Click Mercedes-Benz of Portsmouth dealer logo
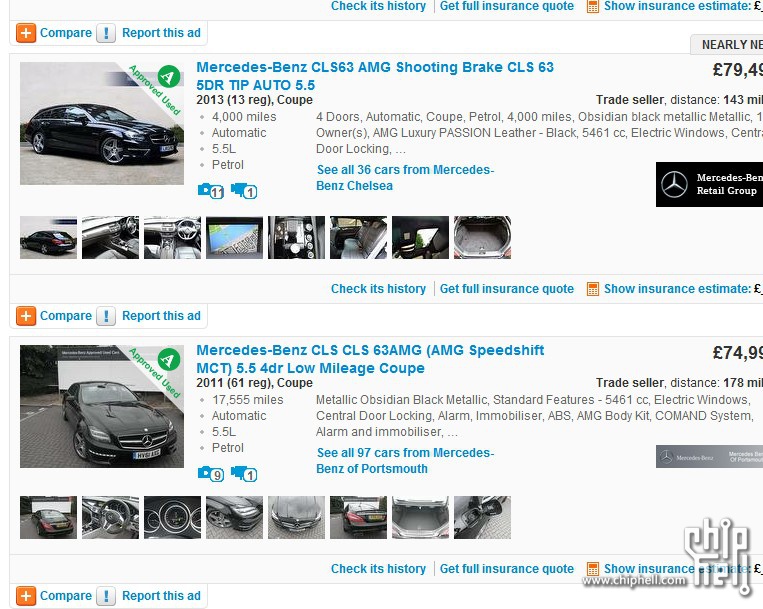The image size is (763, 609). [709, 456]
